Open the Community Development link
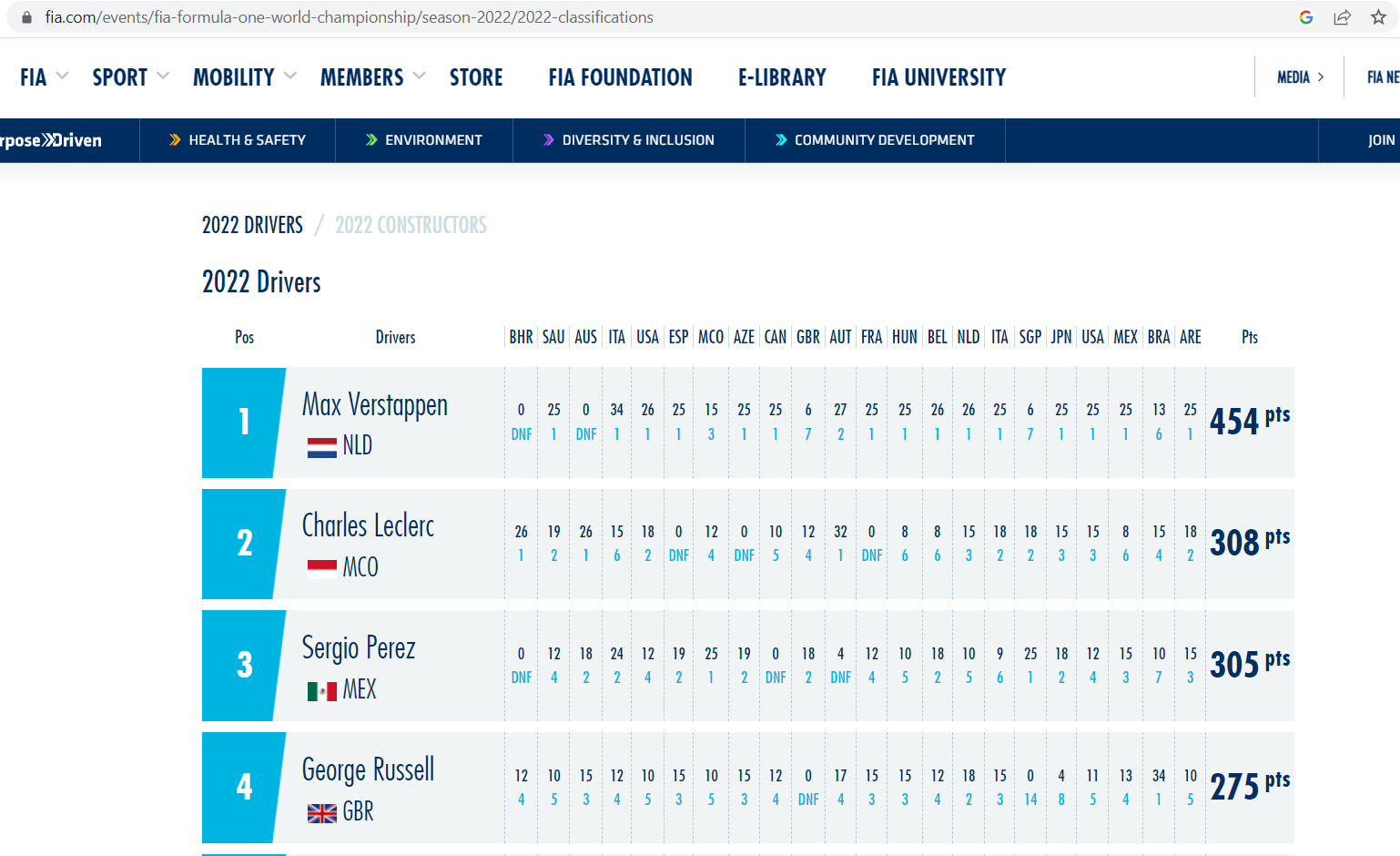The width and height of the screenshot is (1400, 856). tap(875, 140)
